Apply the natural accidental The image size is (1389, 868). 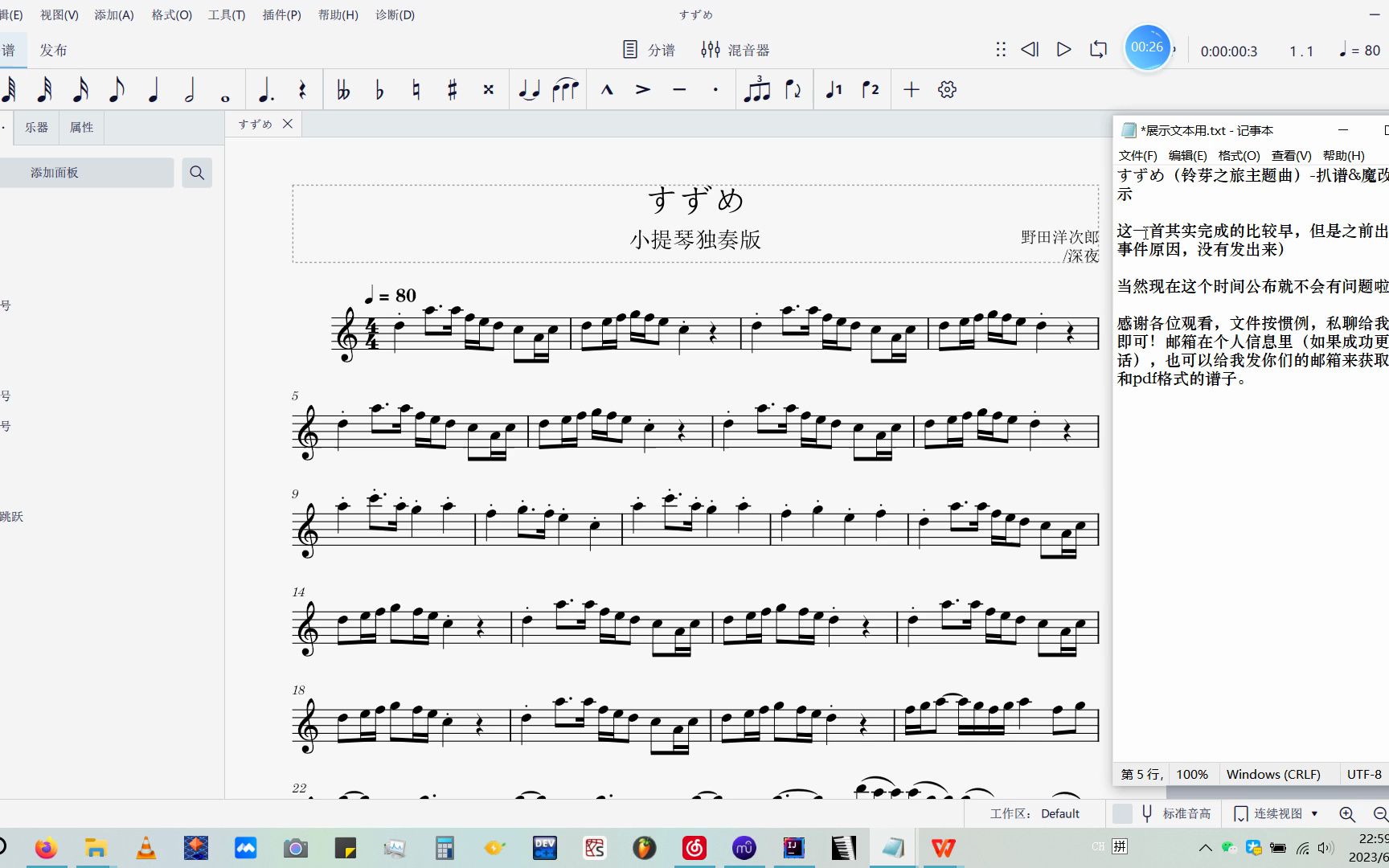click(416, 90)
